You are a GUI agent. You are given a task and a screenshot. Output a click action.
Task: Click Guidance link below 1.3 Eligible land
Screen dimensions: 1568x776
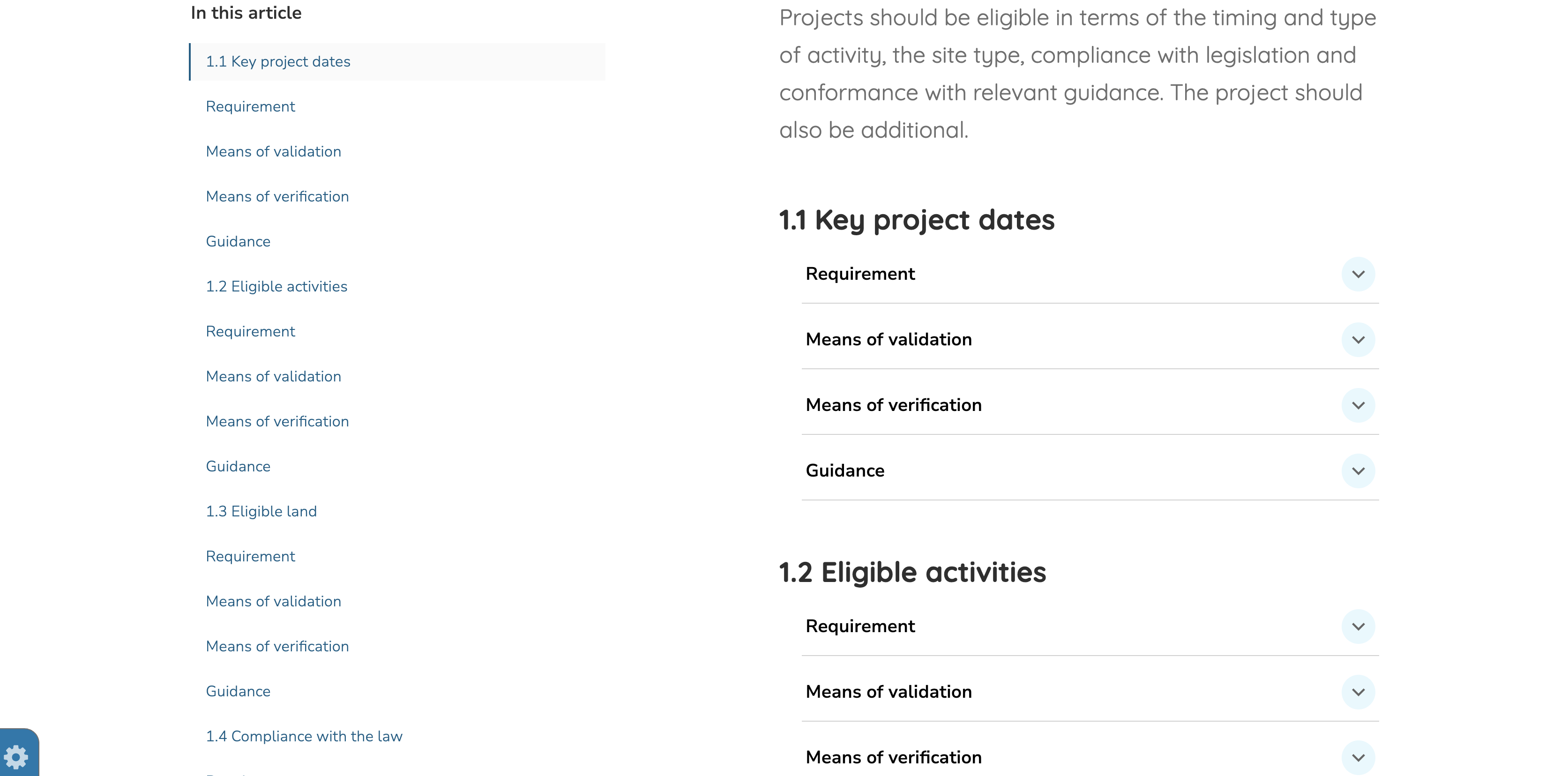[238, 691]
